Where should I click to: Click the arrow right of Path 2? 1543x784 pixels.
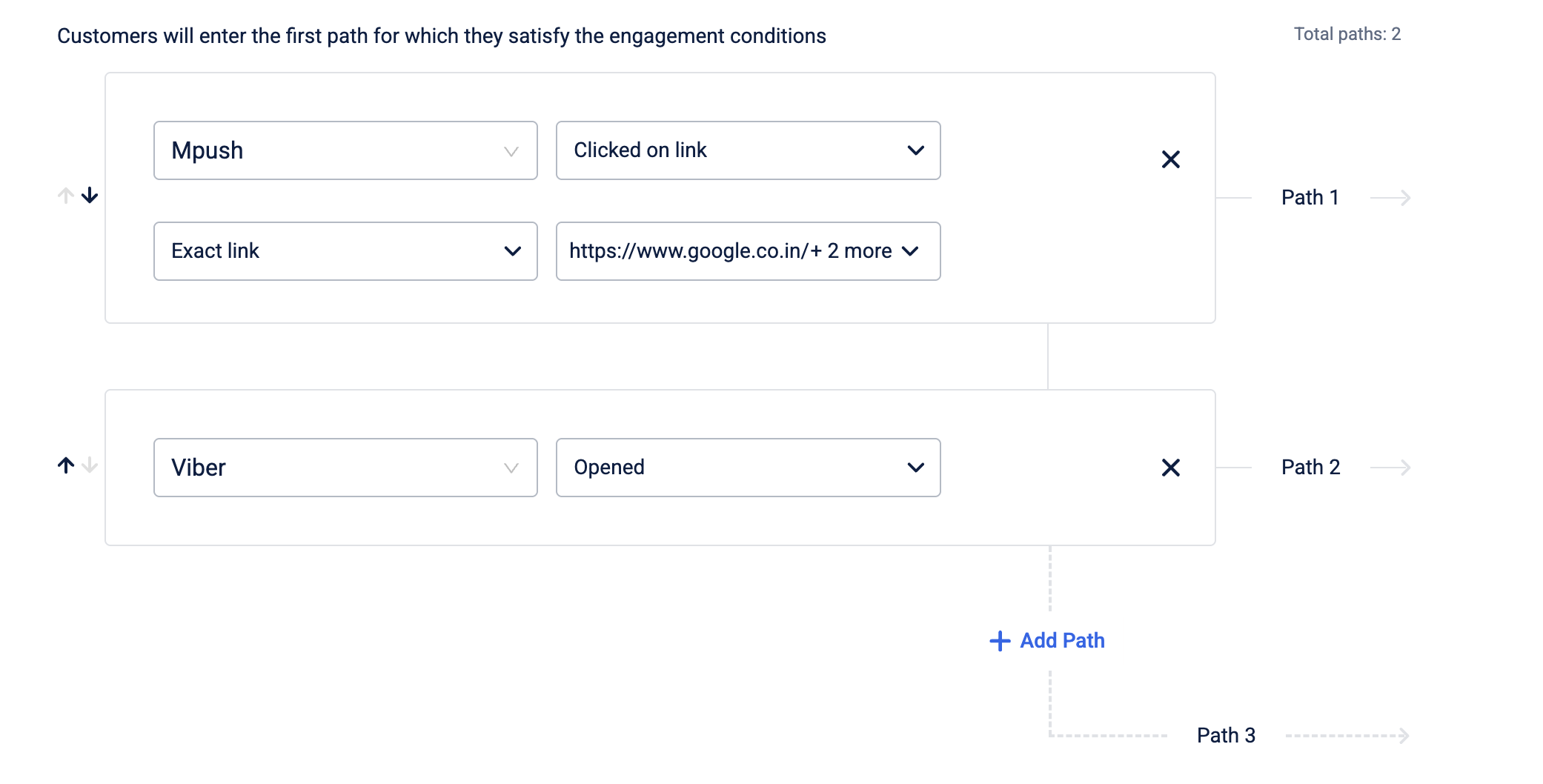[1391, 468]
